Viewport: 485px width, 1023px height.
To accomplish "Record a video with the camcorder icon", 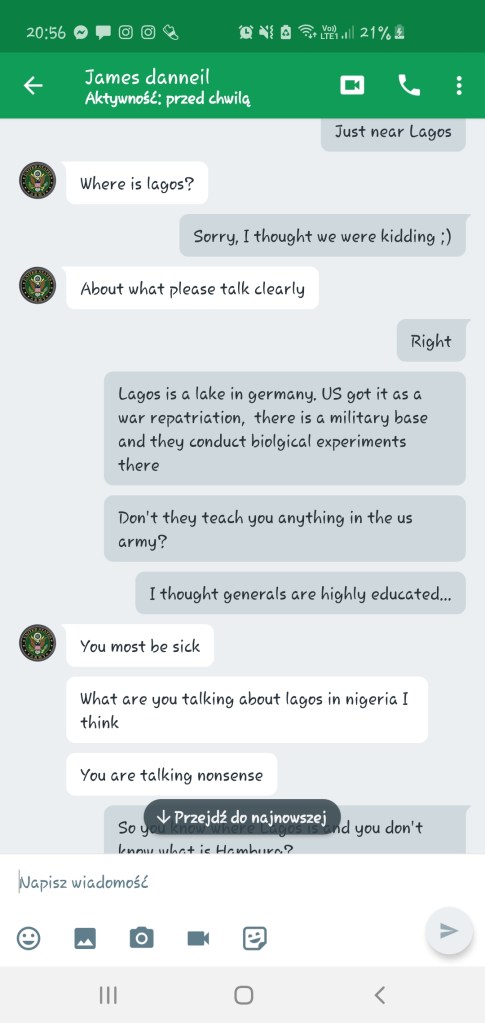I will click(198, 938).
